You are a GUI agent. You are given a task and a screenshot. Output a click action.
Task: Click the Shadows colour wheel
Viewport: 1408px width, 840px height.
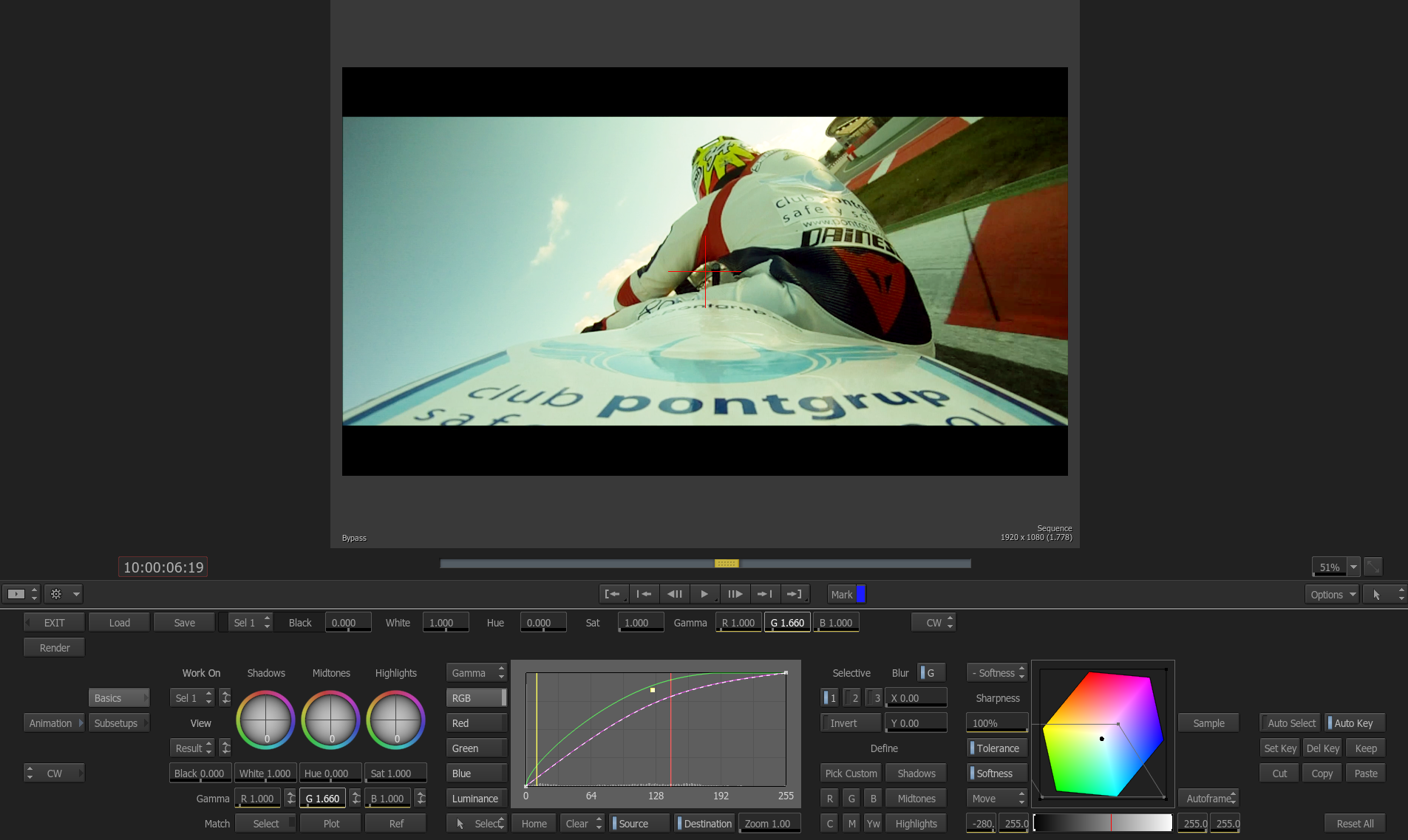265,720
